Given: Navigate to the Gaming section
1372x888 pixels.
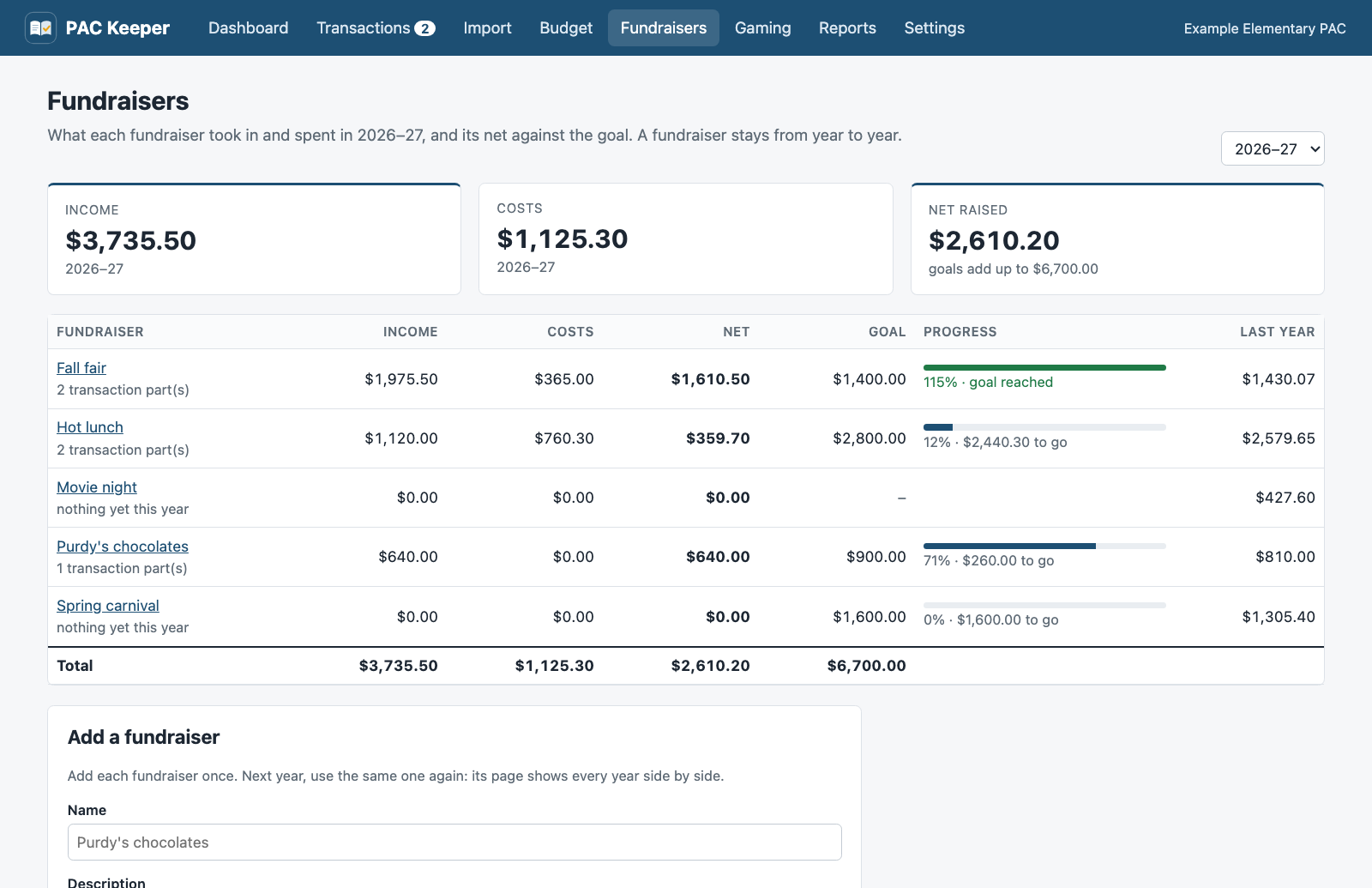Looking at the screenshot, I should [763, 28].
